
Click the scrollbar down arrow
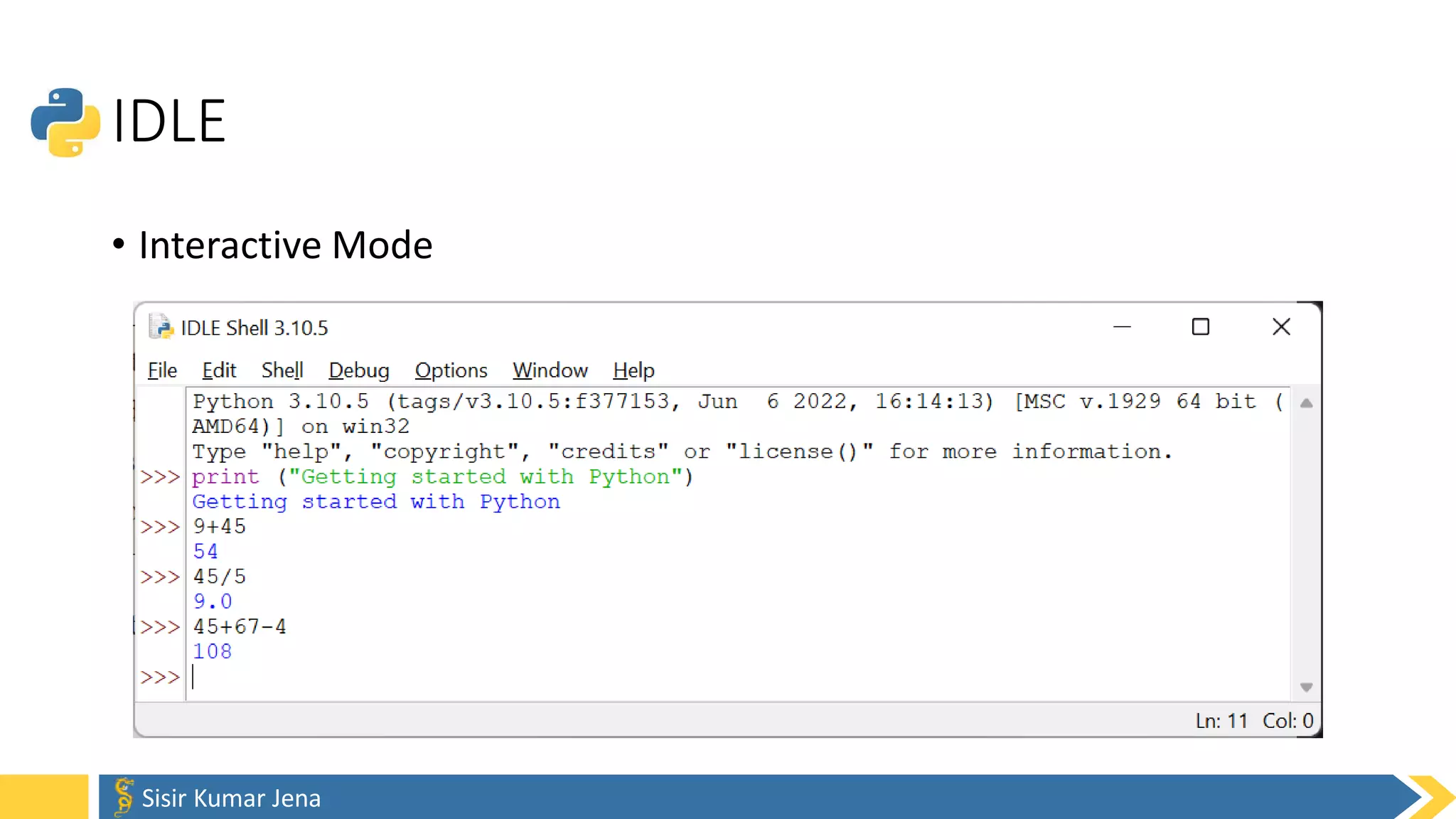pos(1306,687)
